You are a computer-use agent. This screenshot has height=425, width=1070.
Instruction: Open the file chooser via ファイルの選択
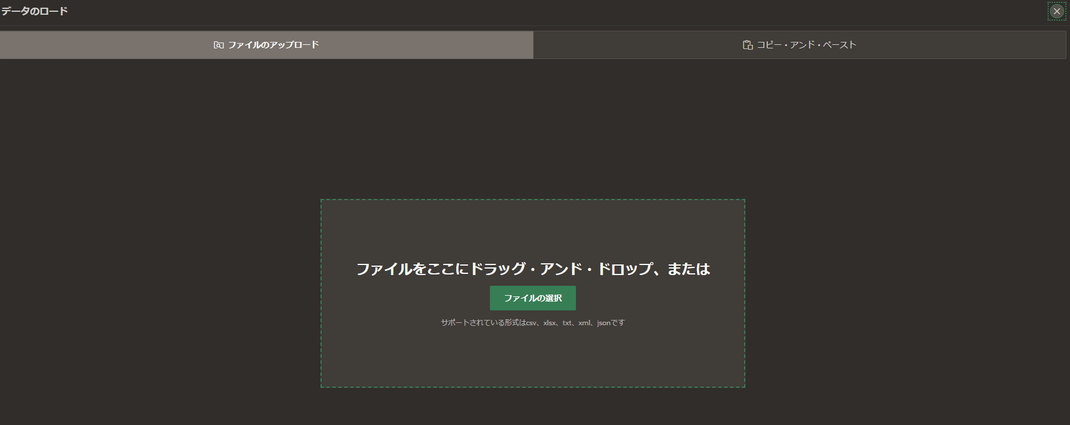pyautogui.click(x=532, y=298)
